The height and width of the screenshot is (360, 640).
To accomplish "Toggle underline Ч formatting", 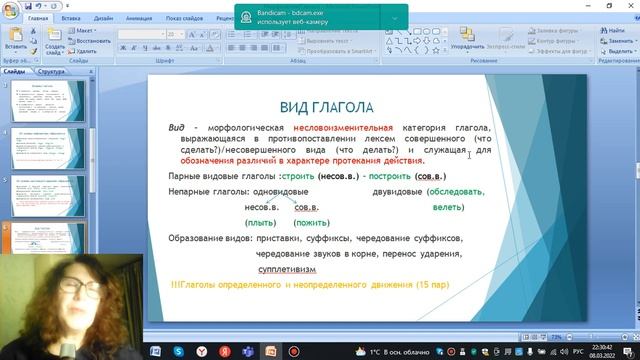I will coord(145,48).
